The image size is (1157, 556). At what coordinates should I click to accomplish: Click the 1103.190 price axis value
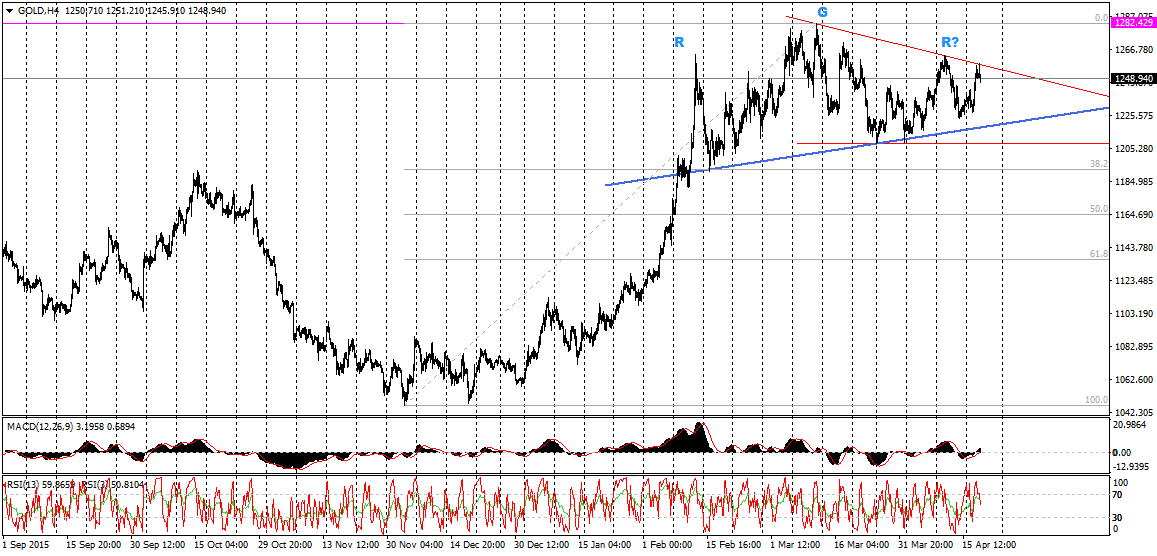(1132, 314)
